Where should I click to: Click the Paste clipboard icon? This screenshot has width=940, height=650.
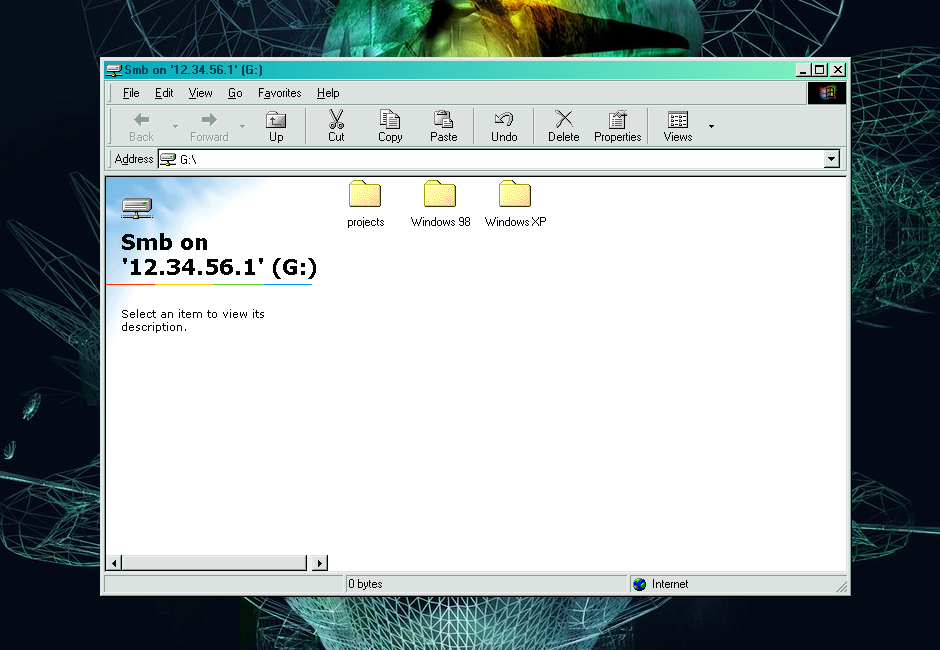(x=443, y=119)
